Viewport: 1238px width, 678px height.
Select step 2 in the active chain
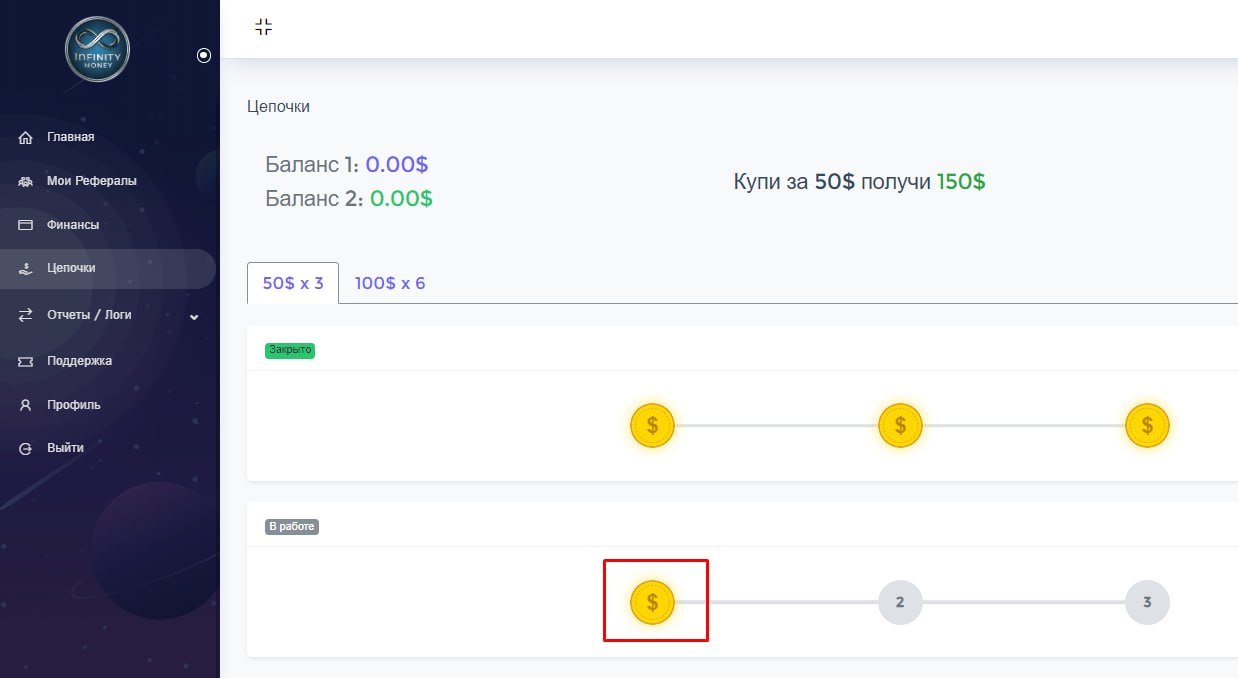900,602
